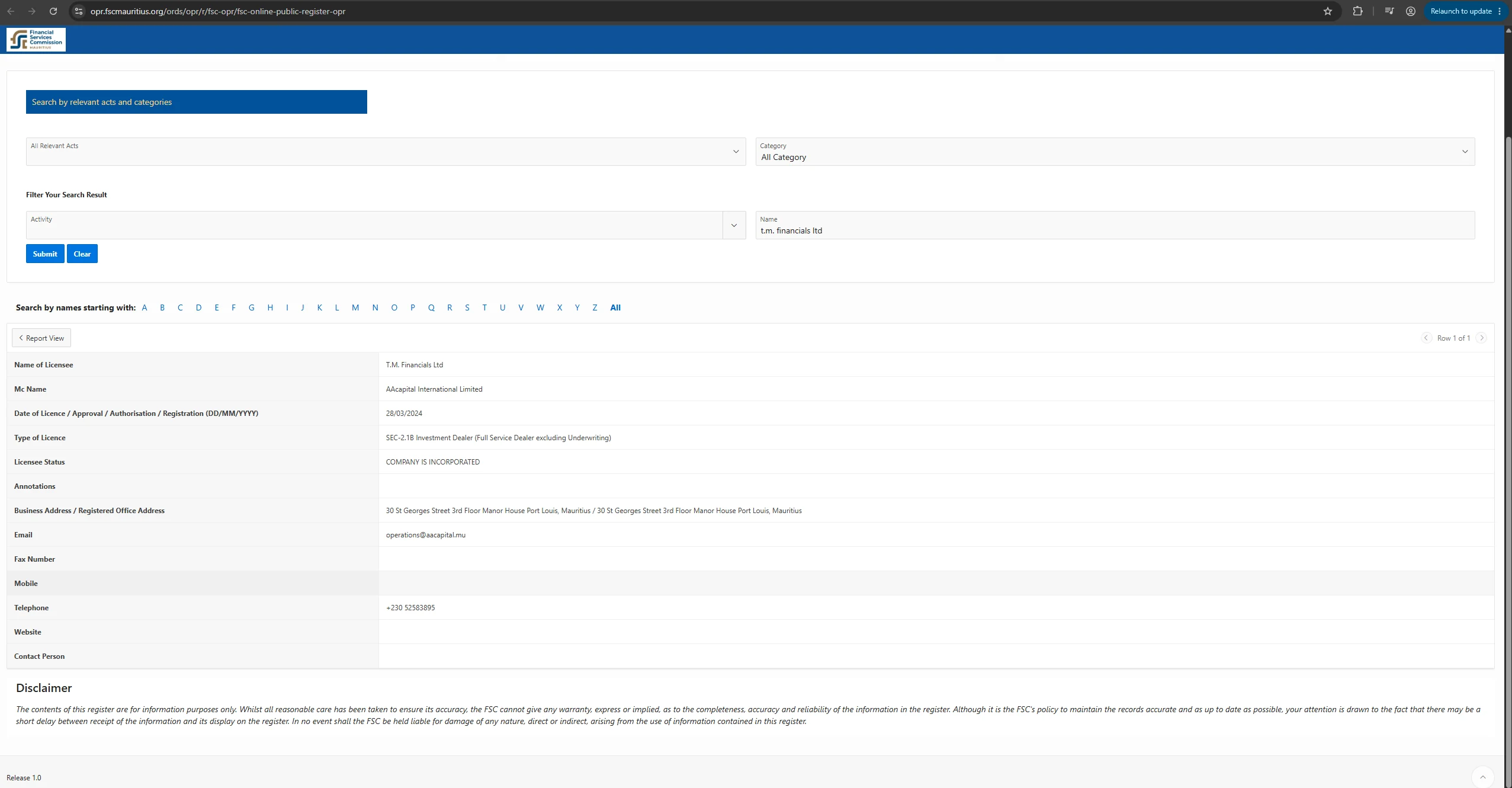The width and height of the screenshot is (1512, 788).
Task: Select telephone +230 52583895
Action: coord(410,608)
